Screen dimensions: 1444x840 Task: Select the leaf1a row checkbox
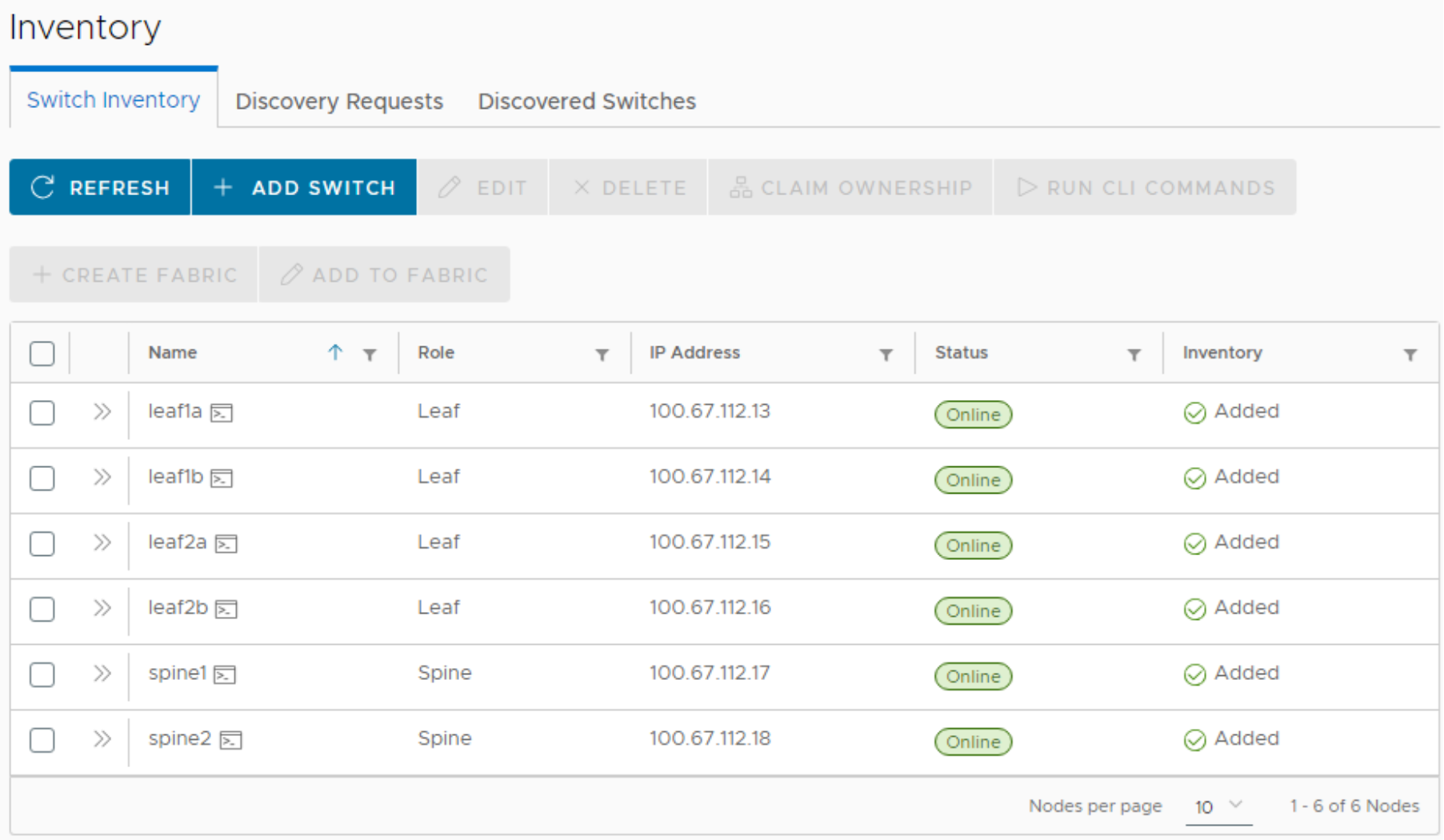(x=42, y=413)
